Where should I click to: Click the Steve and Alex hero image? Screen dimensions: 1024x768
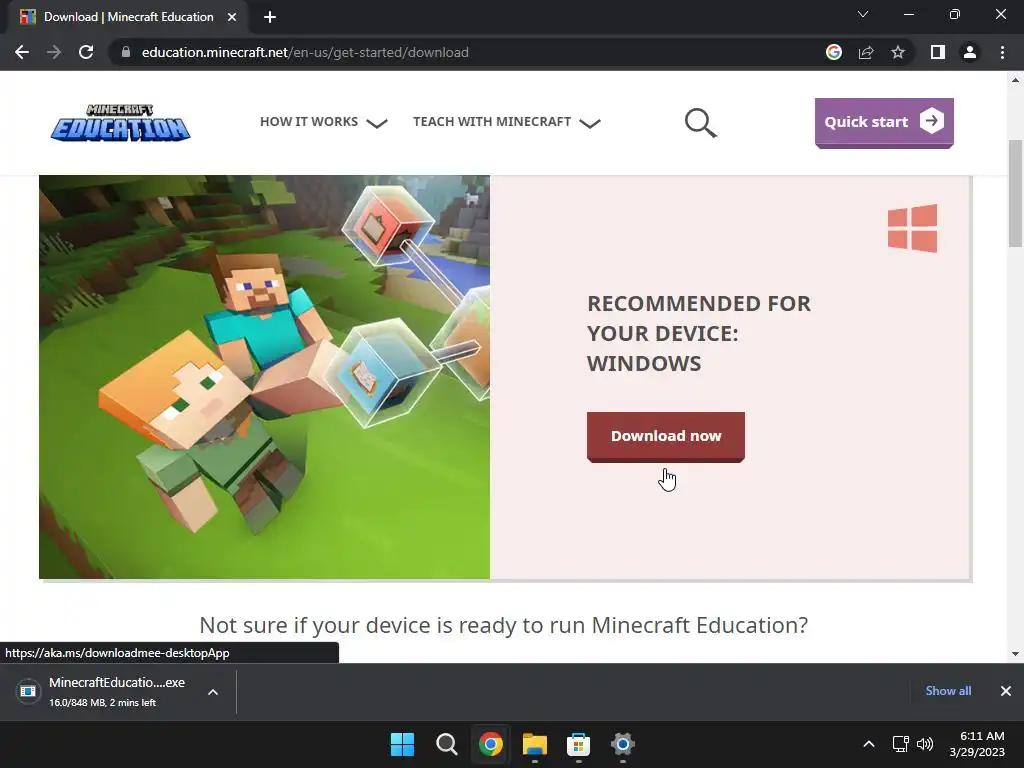coord(264,377)
